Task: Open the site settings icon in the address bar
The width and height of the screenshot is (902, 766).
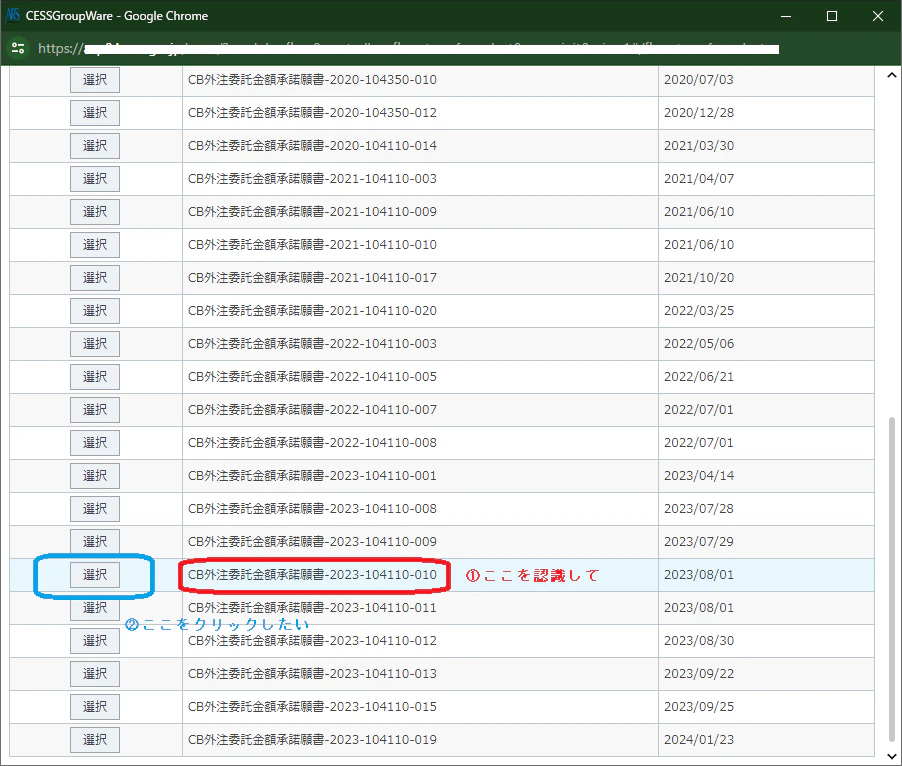Action: pos(18,46)
